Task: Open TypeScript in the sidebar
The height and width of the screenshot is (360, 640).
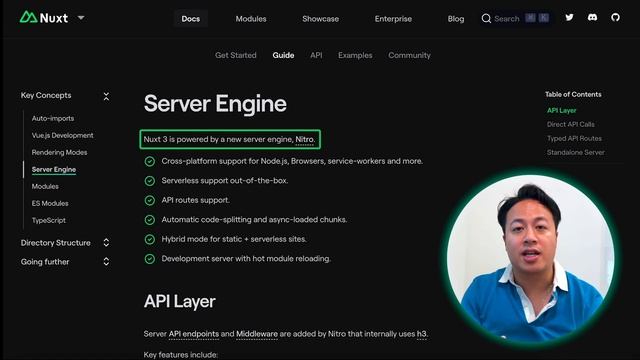Action: pos(49,220)
